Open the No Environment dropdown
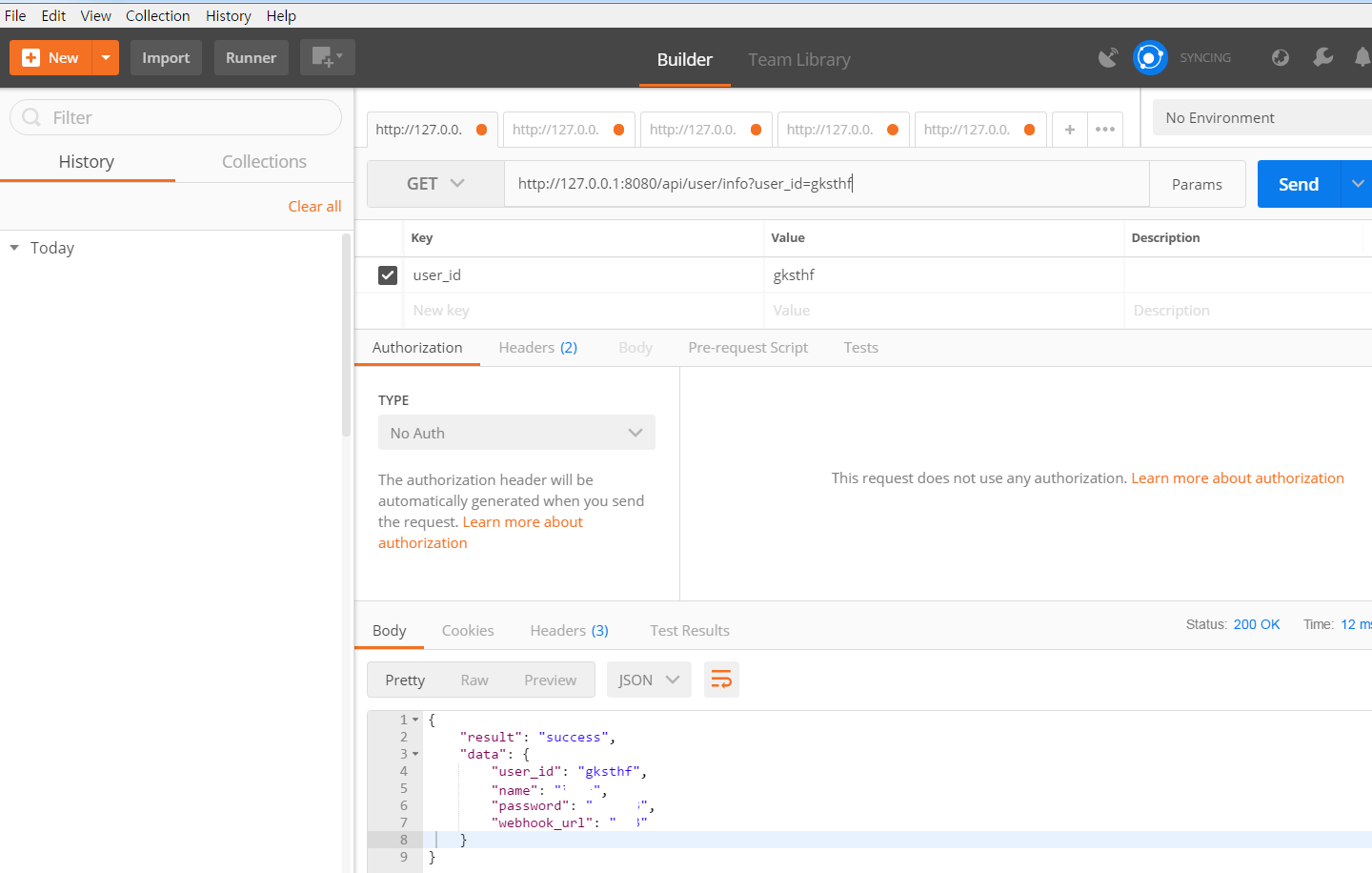 point(1262,117)
